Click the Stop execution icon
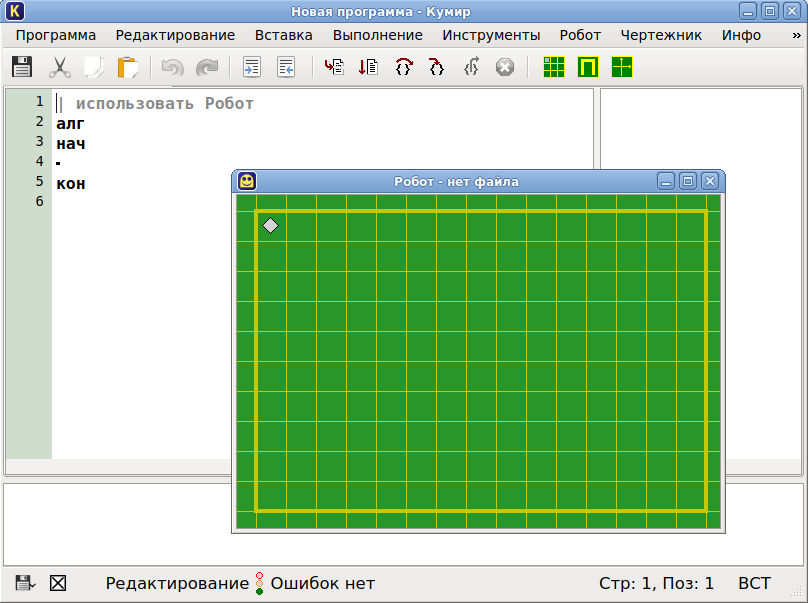The height and width of the screenshot is (603, 808). [505, 67]
